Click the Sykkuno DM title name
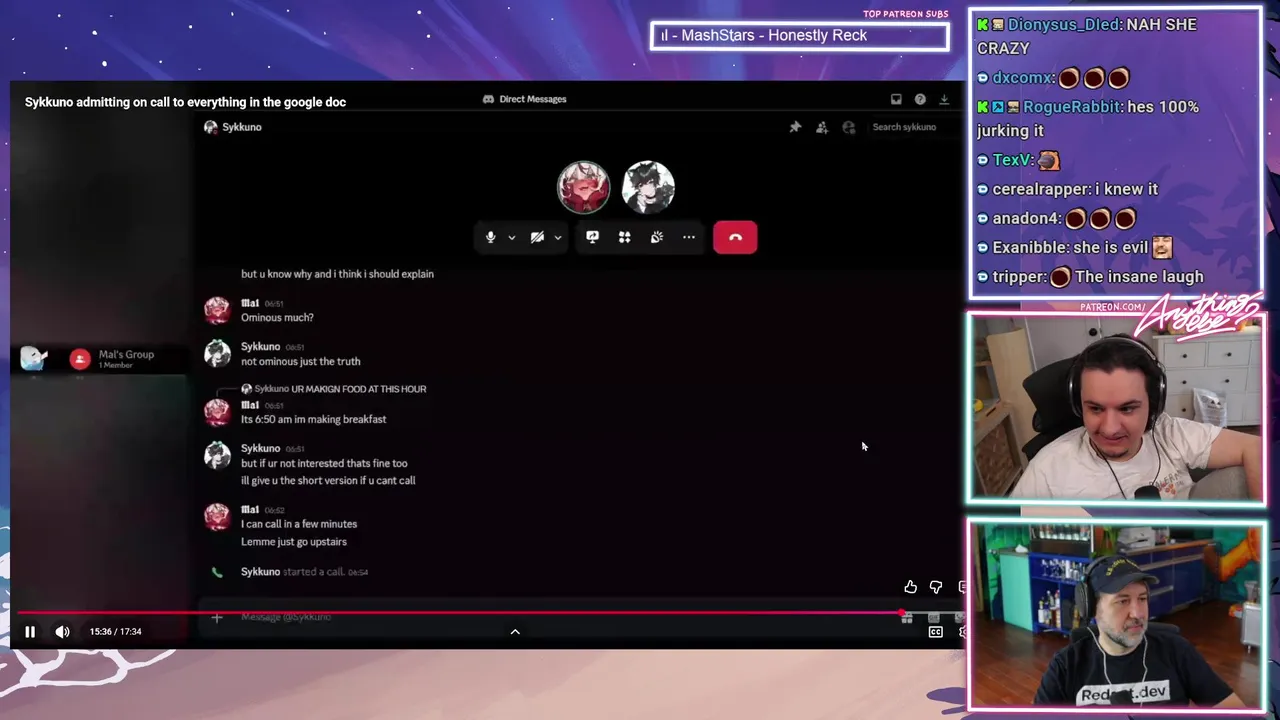Viewport: 1280px width, 720px height. [x=242, y=127]
